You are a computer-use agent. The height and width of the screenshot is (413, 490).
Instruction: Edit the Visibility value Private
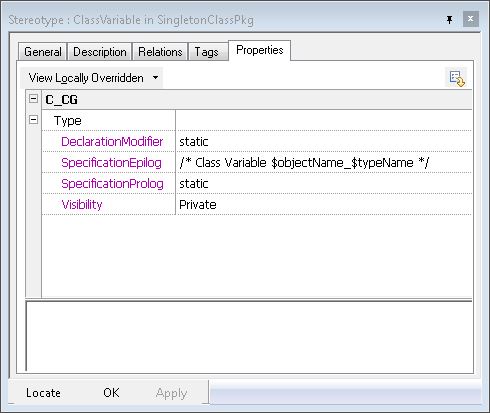click(x=324, y=205)
